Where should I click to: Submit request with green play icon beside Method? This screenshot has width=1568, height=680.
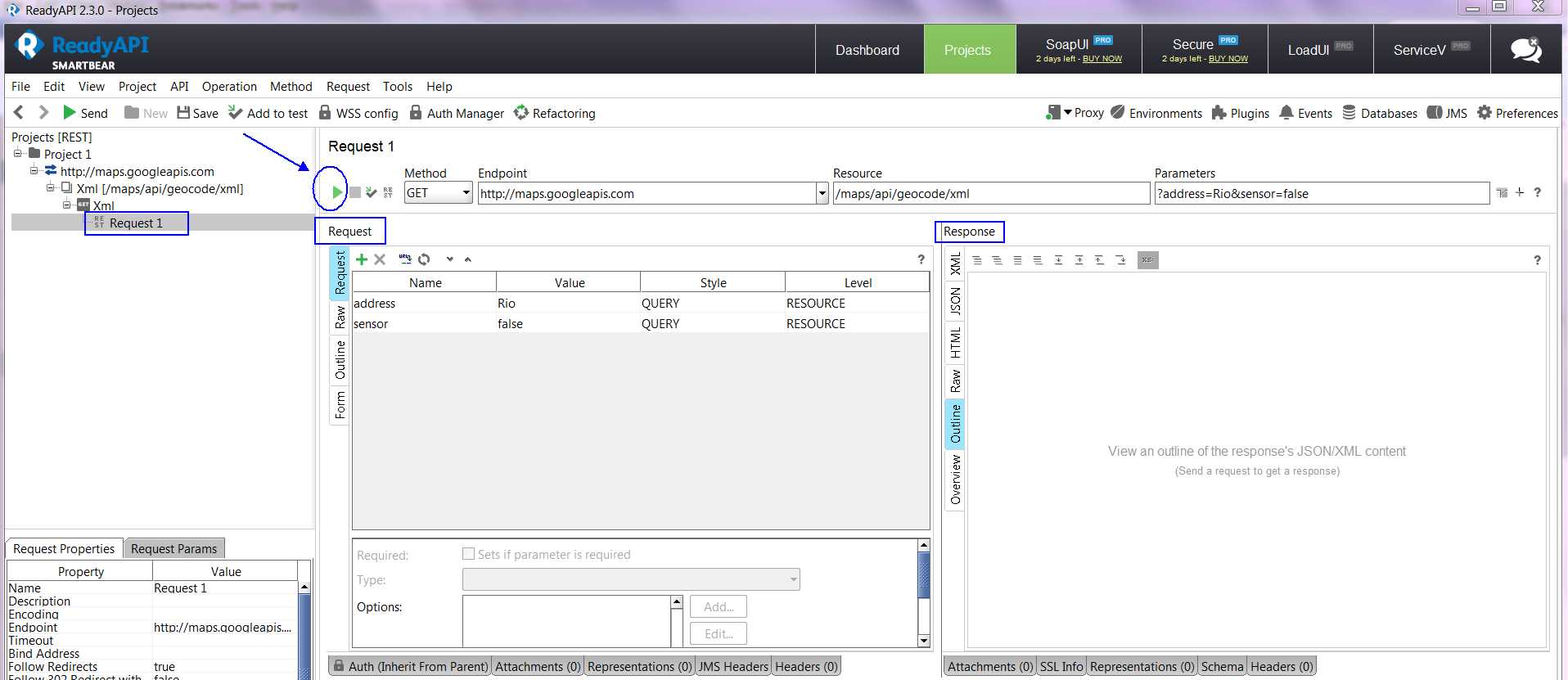pyautogui.click(x=337, y=192)
